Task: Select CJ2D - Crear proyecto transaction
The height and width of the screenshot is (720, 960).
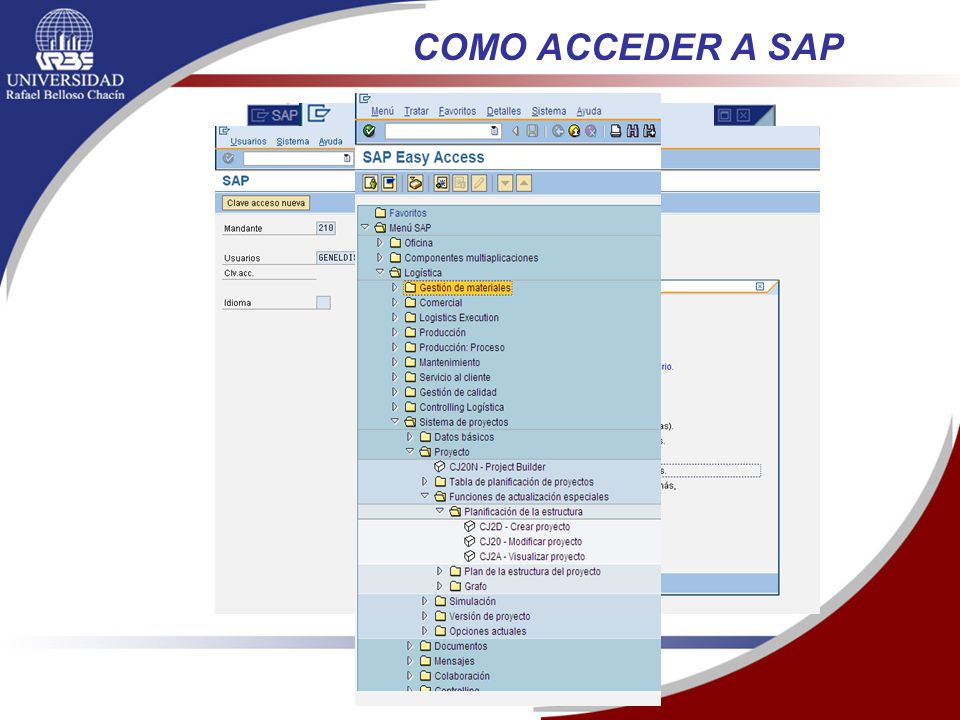Action: click(525, 527)
